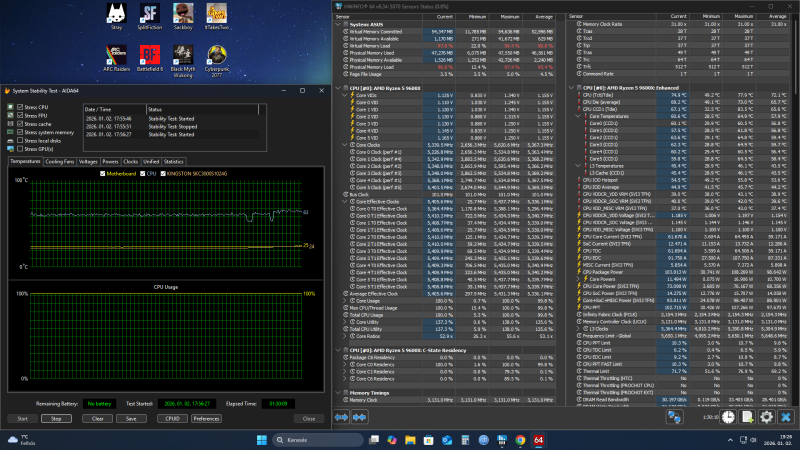Collapse the Core Temperatures sensor group

(580, 116)
